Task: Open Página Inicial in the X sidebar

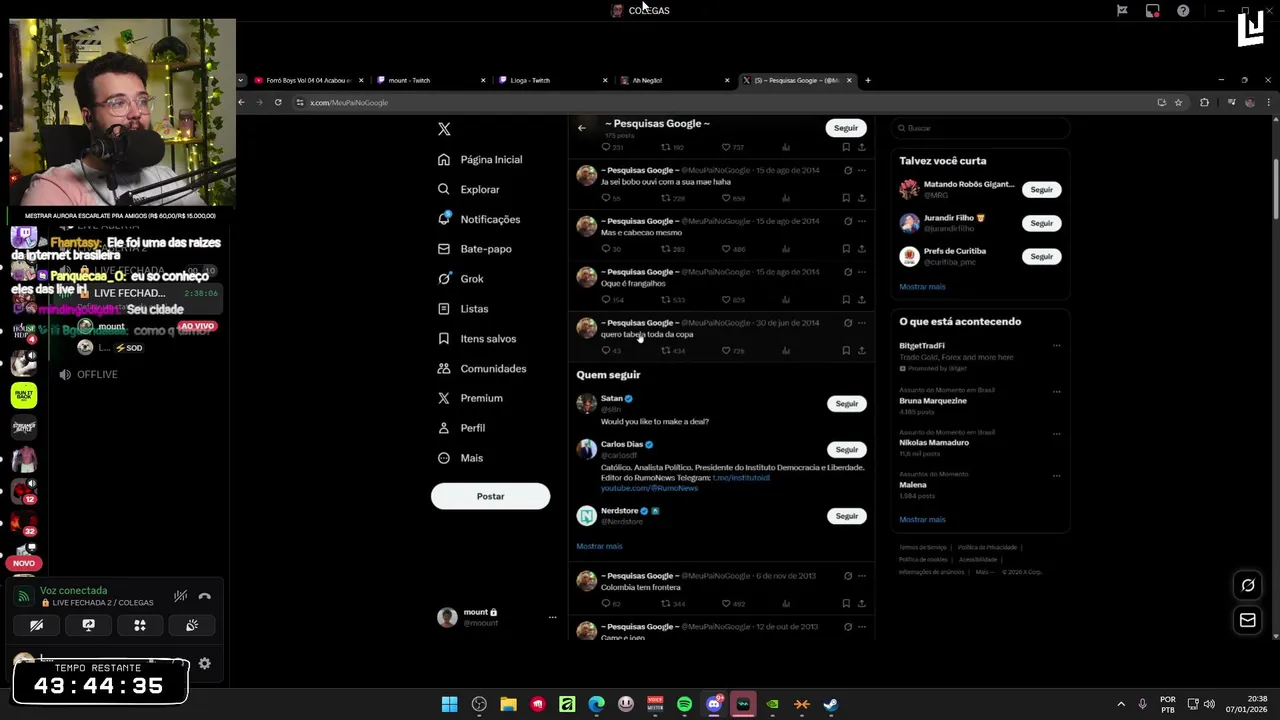Action: pos(480,160)
